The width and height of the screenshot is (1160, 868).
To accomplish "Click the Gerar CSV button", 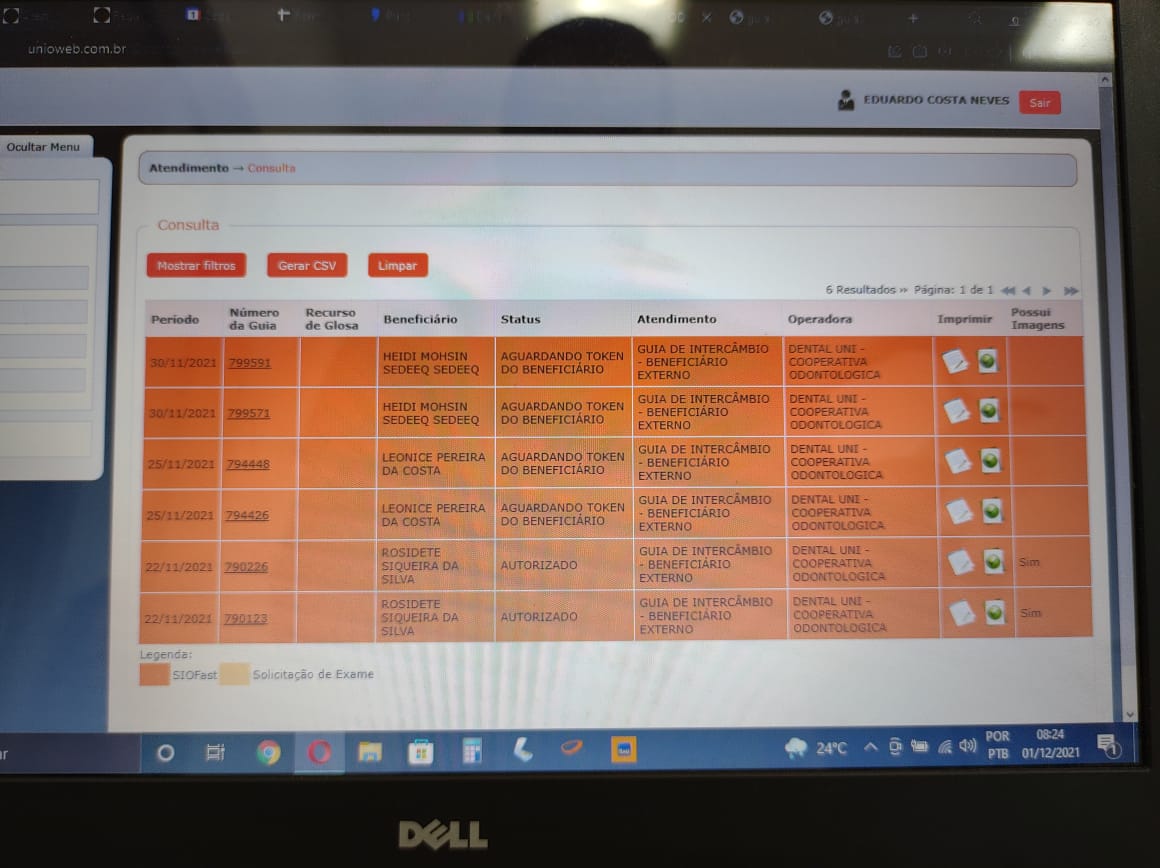I will coord(307,266).
